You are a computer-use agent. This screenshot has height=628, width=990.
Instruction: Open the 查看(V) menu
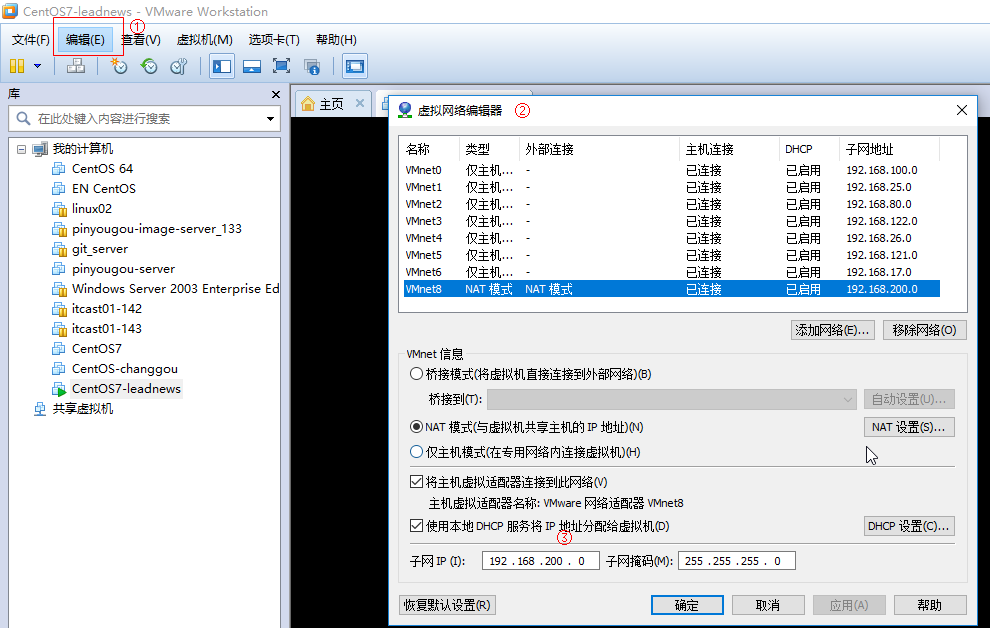click(x=141, y=40)
